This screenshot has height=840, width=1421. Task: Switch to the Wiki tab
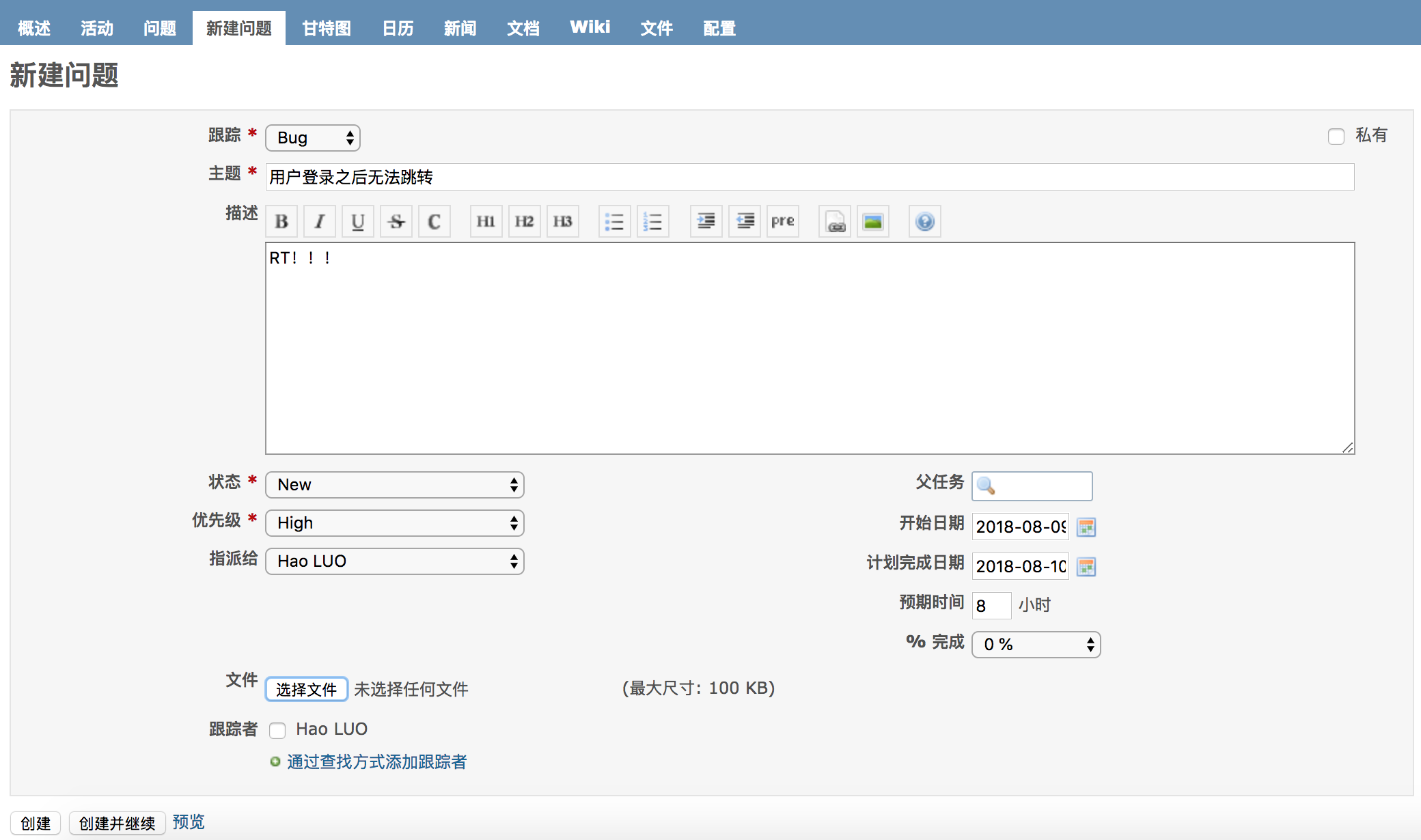588,26
